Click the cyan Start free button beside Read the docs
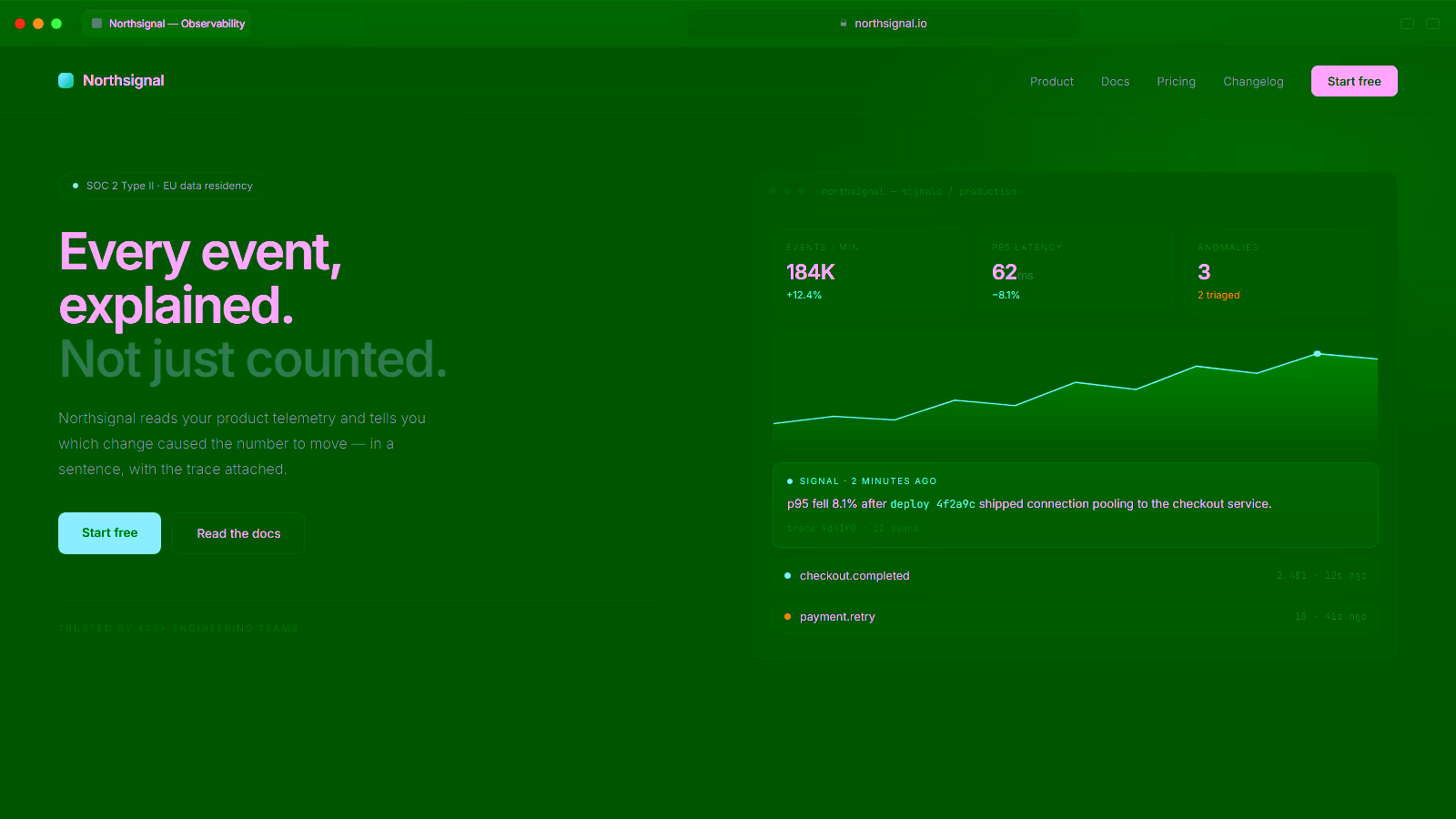The width and height of the screenshot is (1456, 819). (x=109, y=533)
